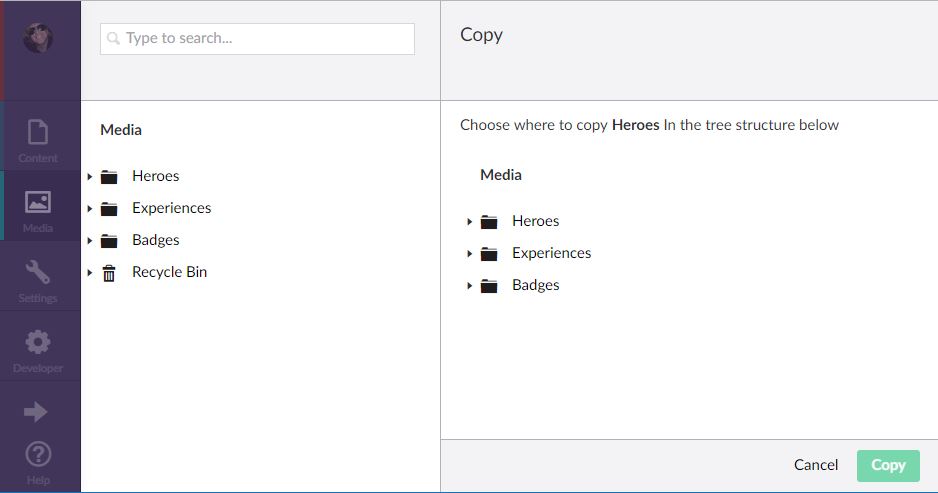Open the Content section icon
The height and width of the screenshot is (493, 938).
[x=37, y=134]
